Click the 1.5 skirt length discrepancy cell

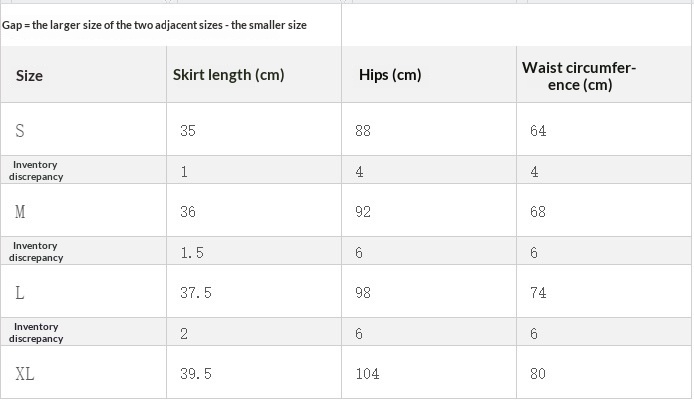(x=192, y=253)
